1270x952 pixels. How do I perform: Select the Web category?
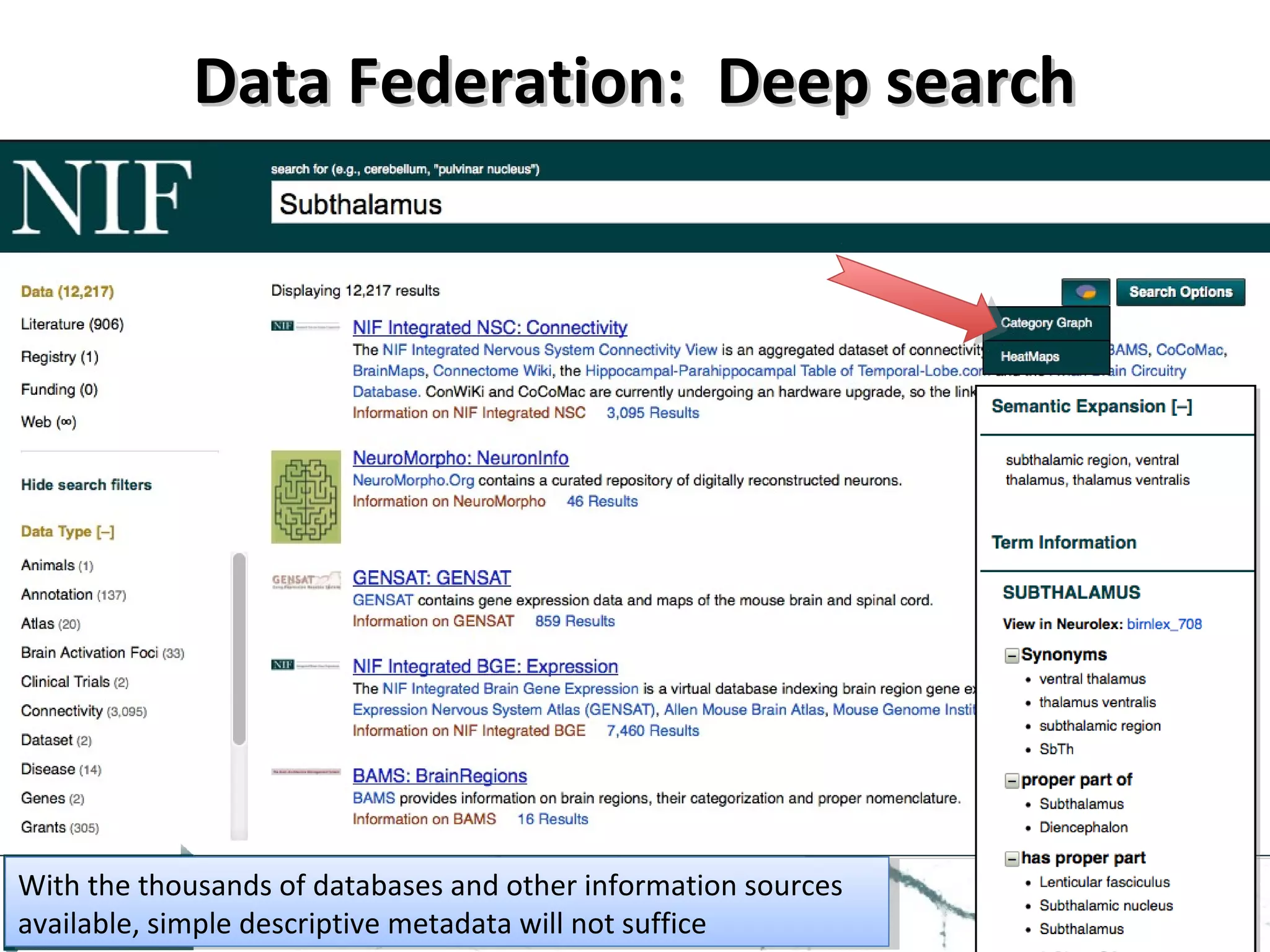coord(48,422)
